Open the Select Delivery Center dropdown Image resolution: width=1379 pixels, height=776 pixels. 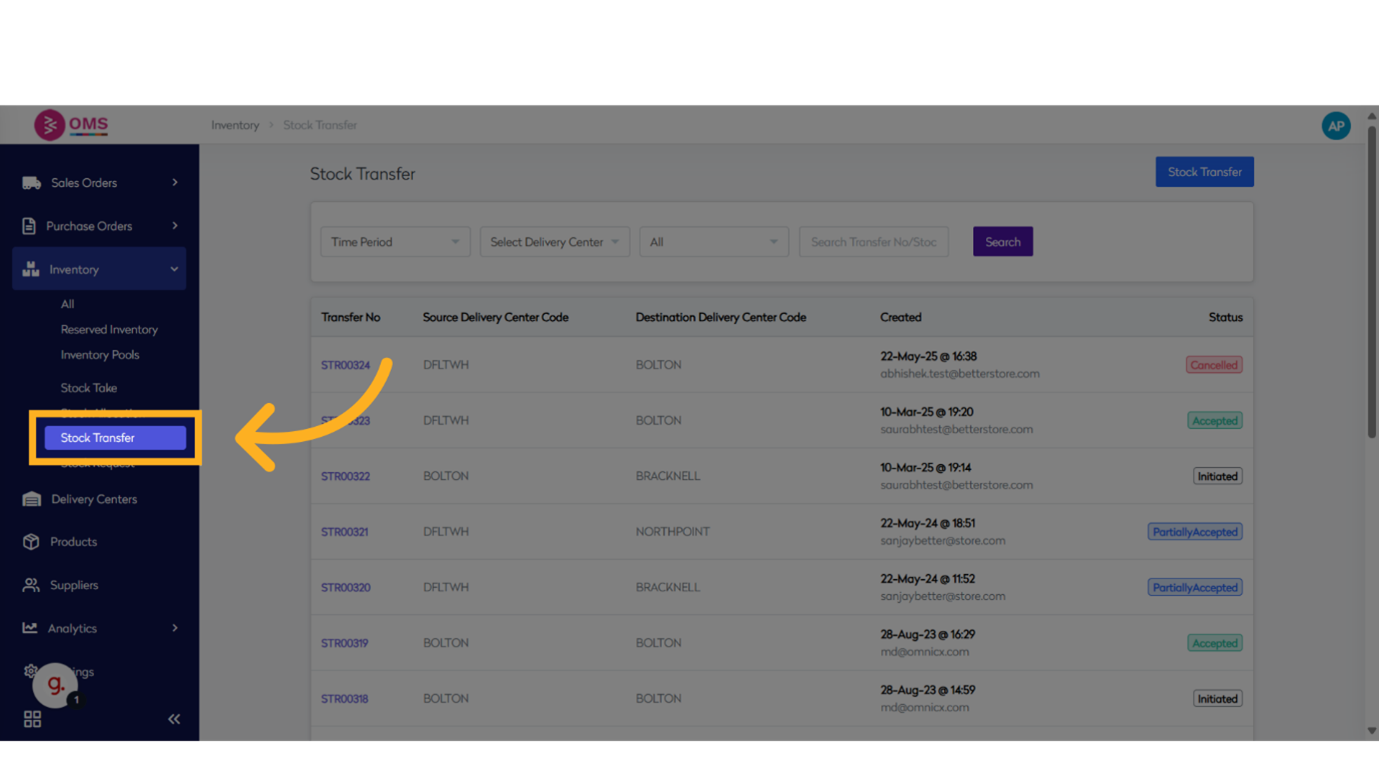coord(554,242)
